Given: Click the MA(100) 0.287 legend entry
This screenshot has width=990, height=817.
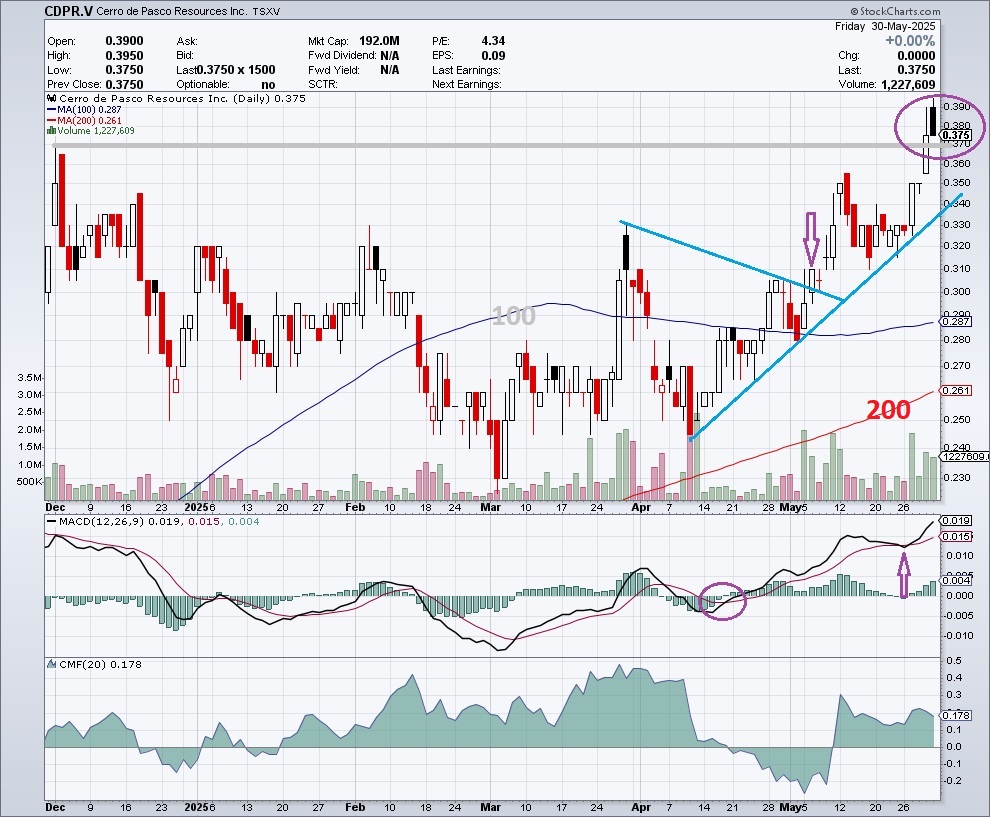Looking at the screenshot, I should pos(89,109).
